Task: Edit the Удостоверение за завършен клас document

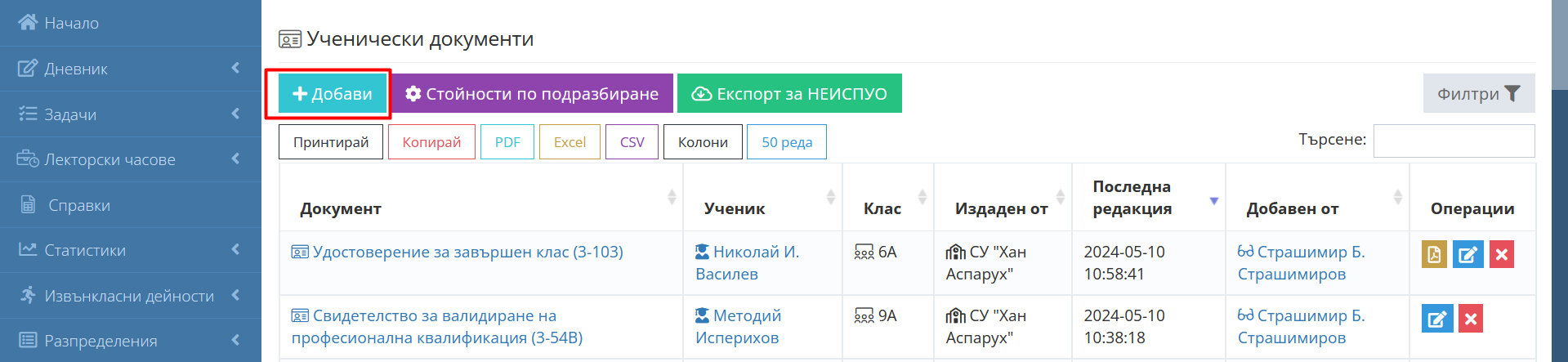Action: [x=1467, y=254]
